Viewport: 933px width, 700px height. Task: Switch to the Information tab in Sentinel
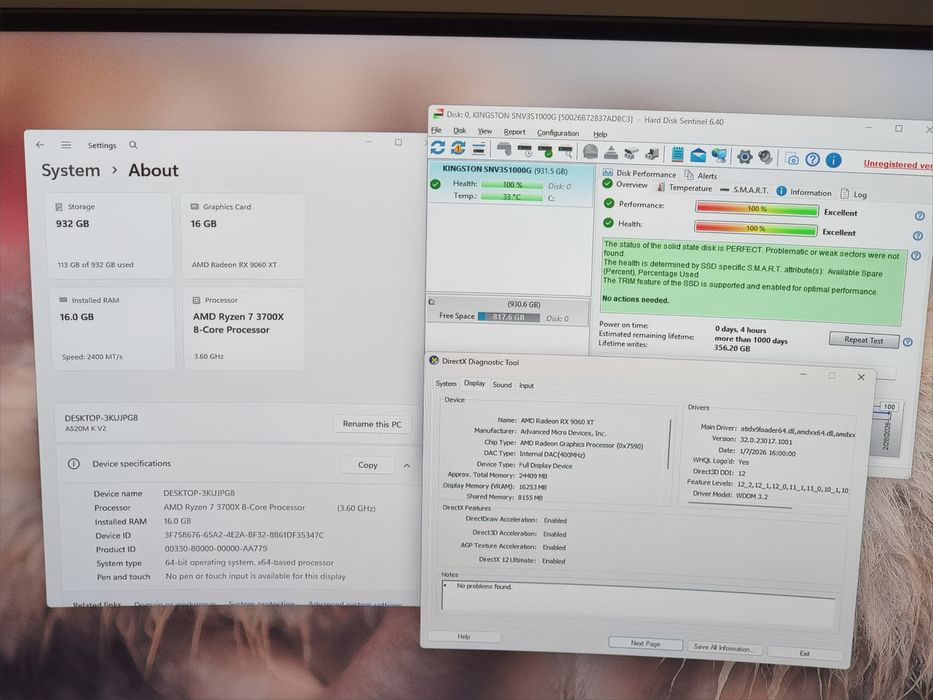(x=803, y=192)
